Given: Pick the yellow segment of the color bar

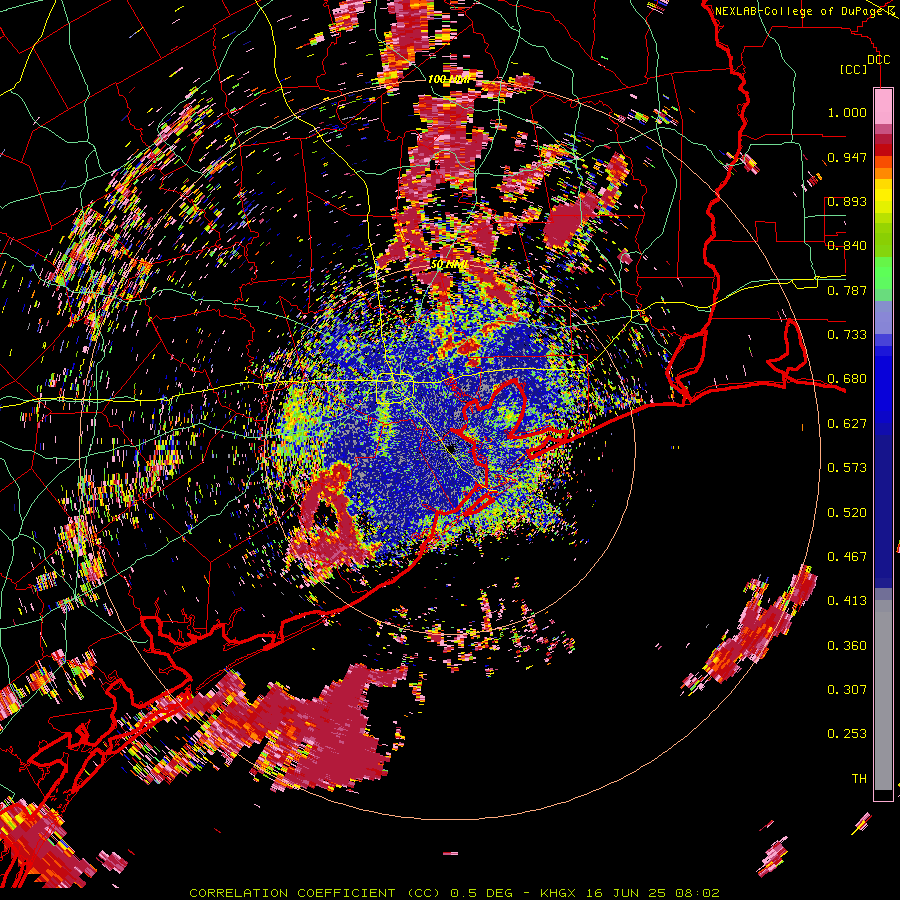Looking at the screenshot, I should click(883, 196).
